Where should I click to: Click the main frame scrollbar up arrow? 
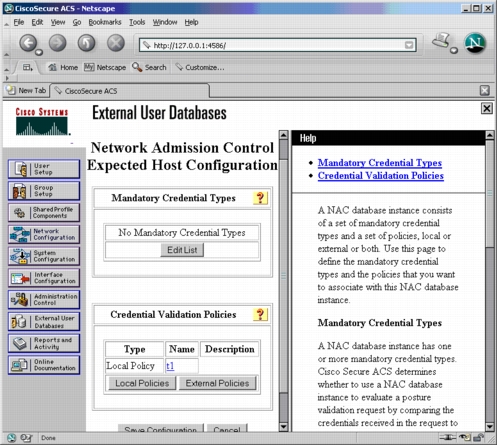pyautogui.click(x=283, y=135)
